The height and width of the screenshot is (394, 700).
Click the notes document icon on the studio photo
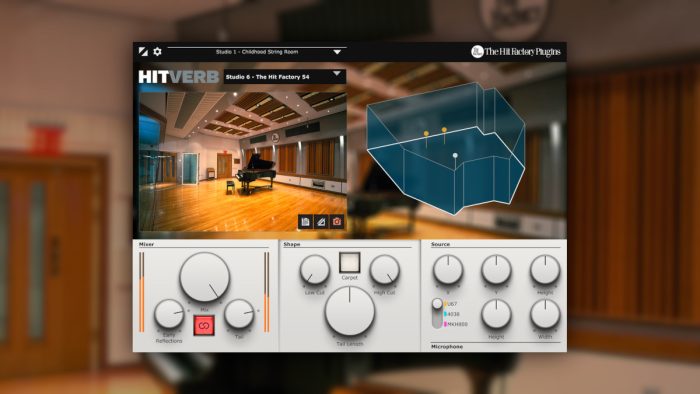pyautogui.click(x=305, y=221)
